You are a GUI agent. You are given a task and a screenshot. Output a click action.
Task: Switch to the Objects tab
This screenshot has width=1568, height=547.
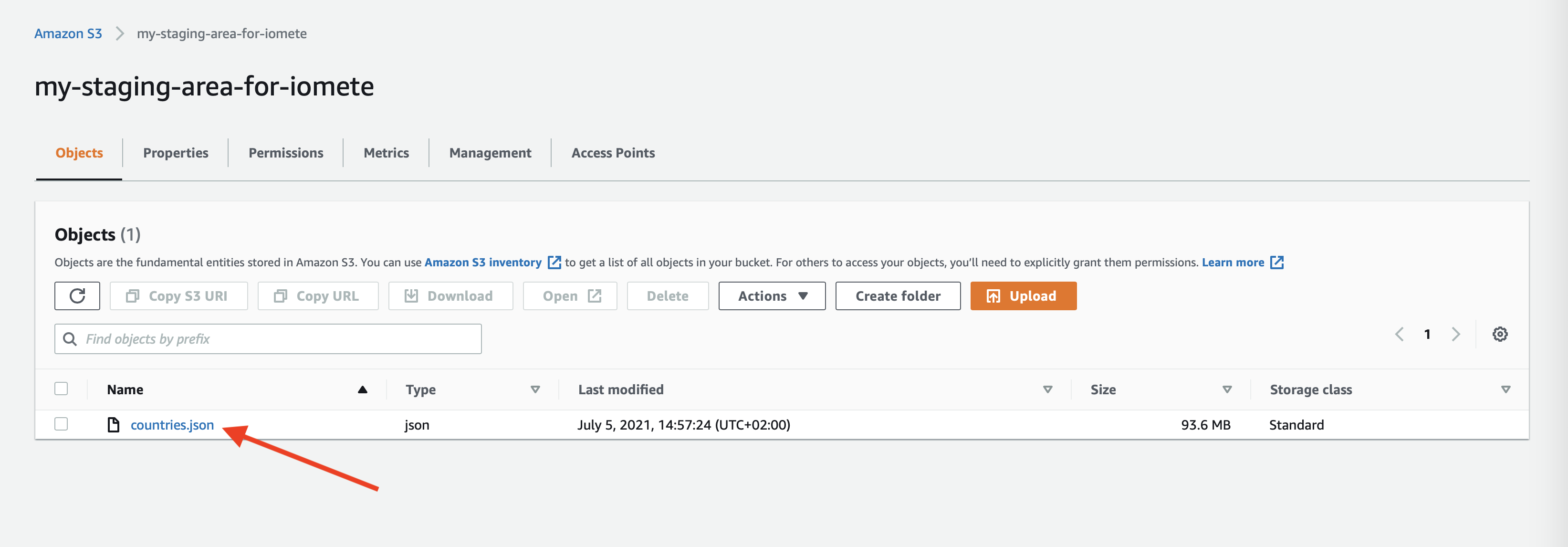tap(79, 153)
